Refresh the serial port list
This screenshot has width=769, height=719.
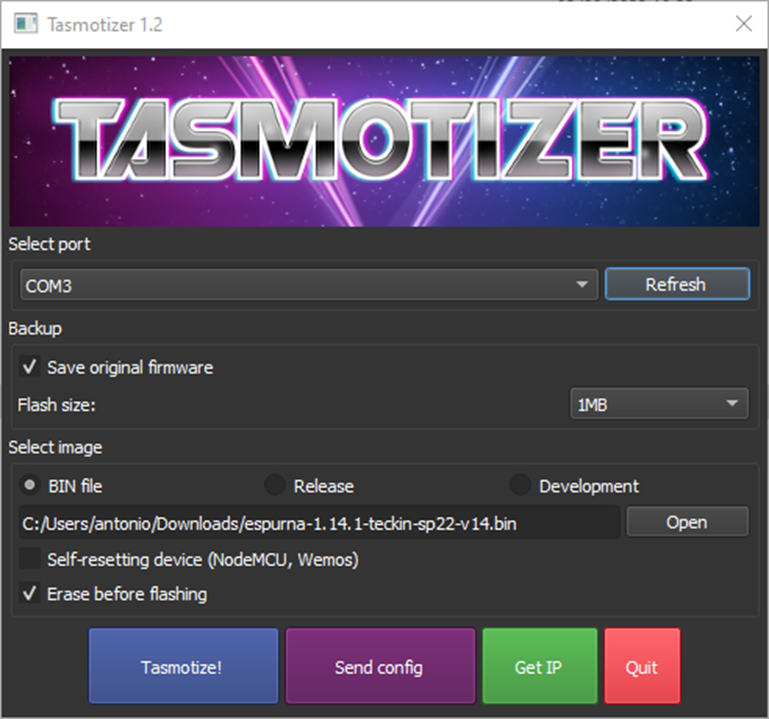676,284
